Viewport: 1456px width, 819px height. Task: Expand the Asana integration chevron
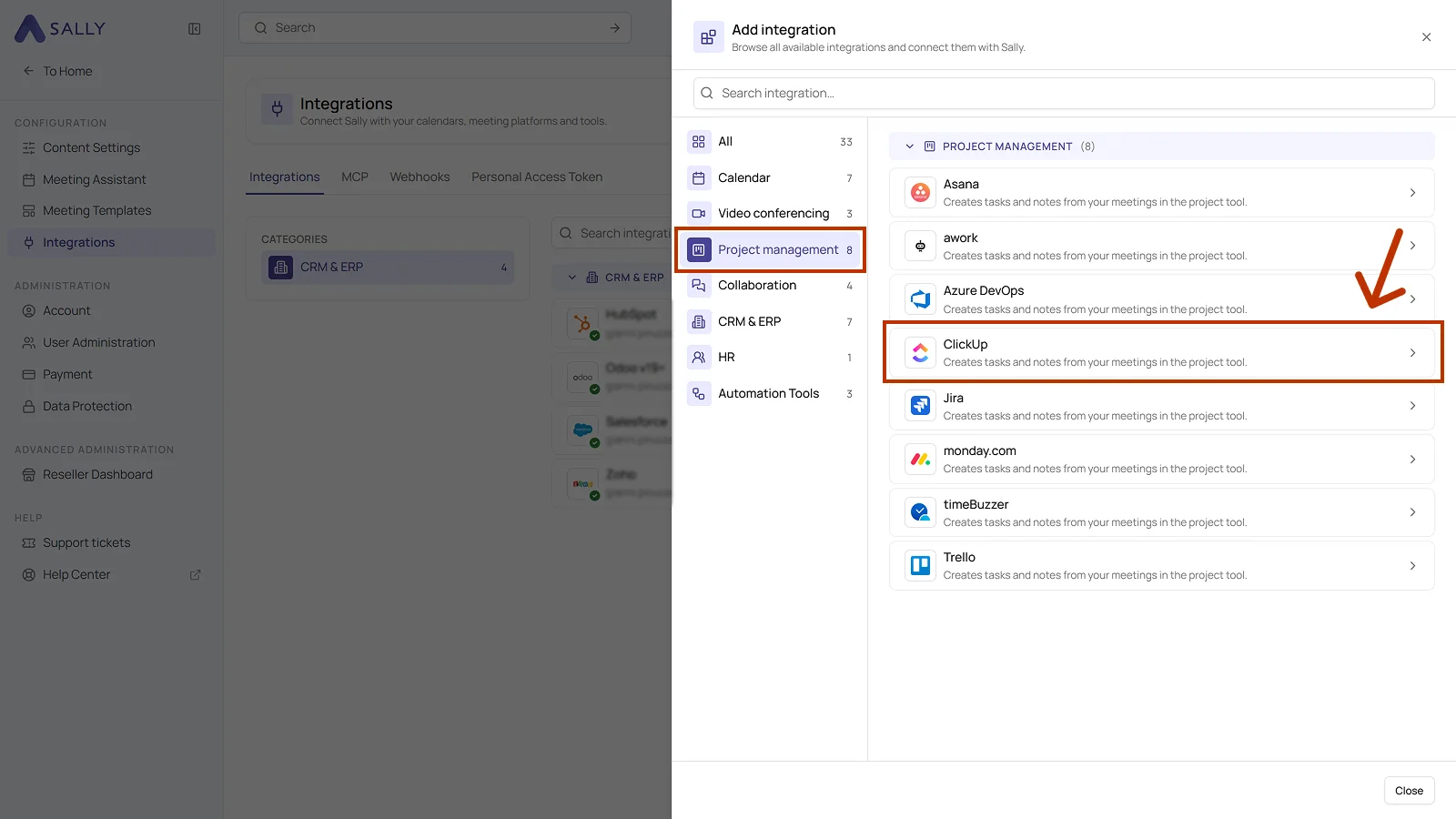(1412, 192)
